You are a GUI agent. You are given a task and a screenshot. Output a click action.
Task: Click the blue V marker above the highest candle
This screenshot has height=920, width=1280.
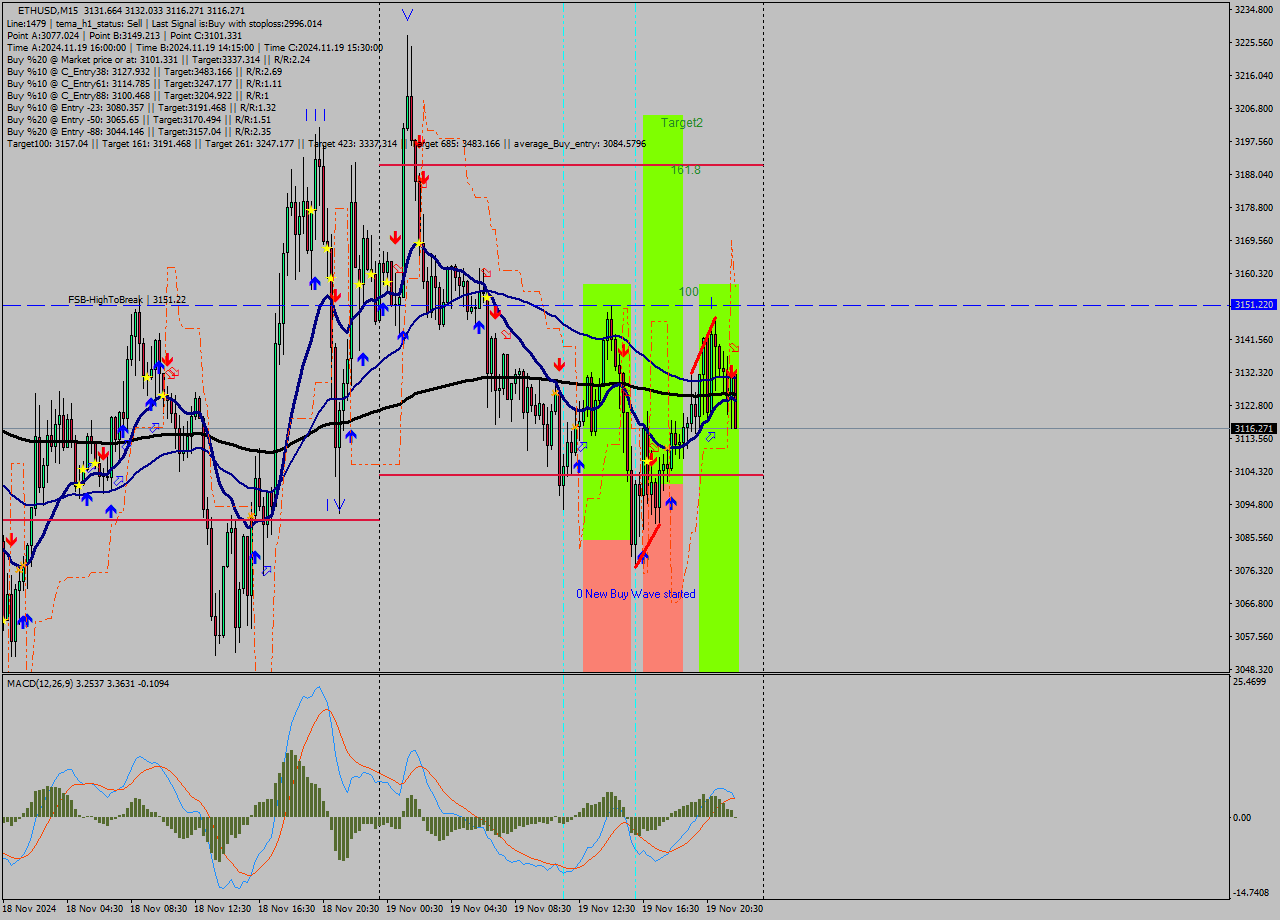[407, 15]
